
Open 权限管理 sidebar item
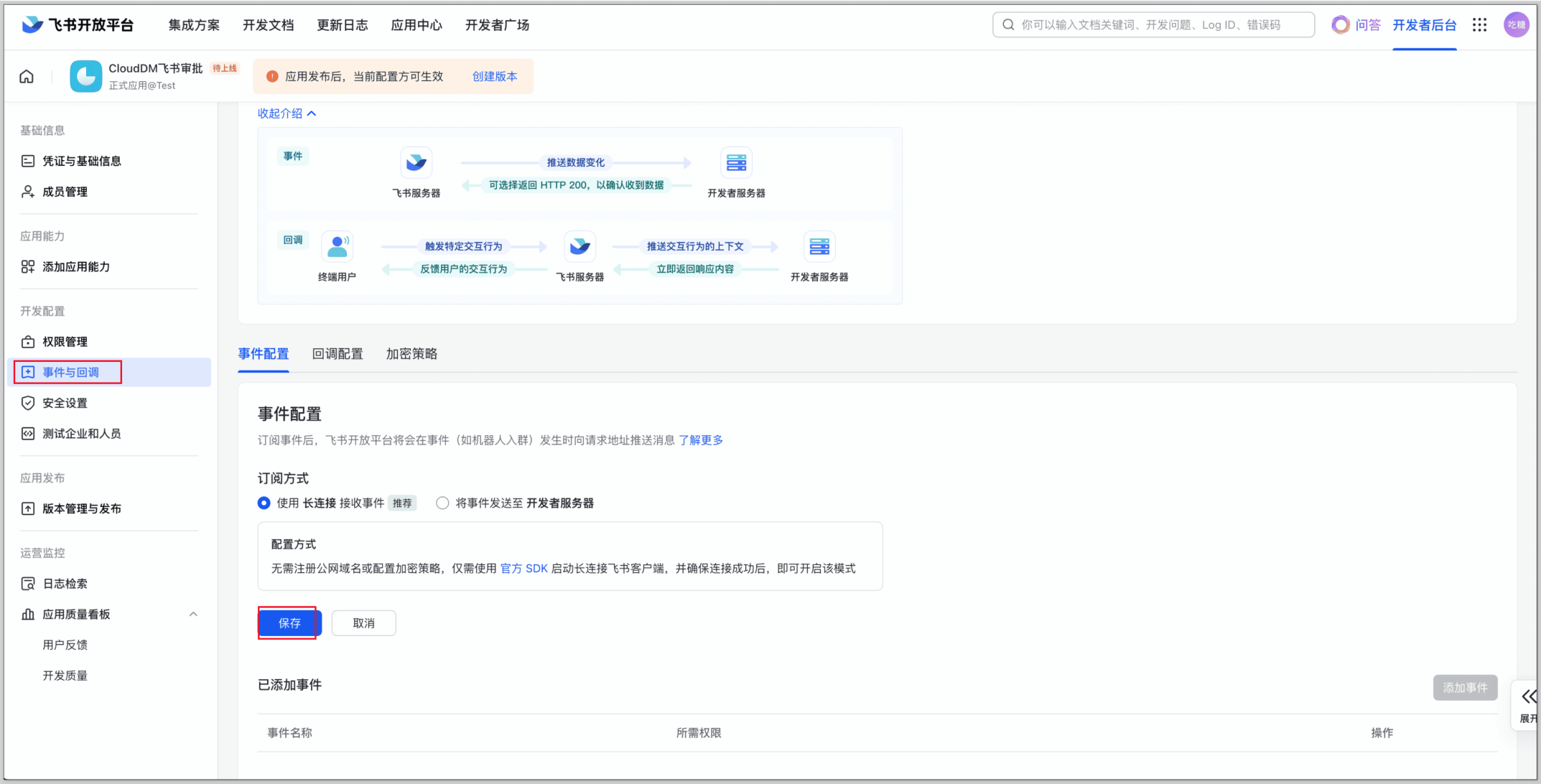point(65,342)
